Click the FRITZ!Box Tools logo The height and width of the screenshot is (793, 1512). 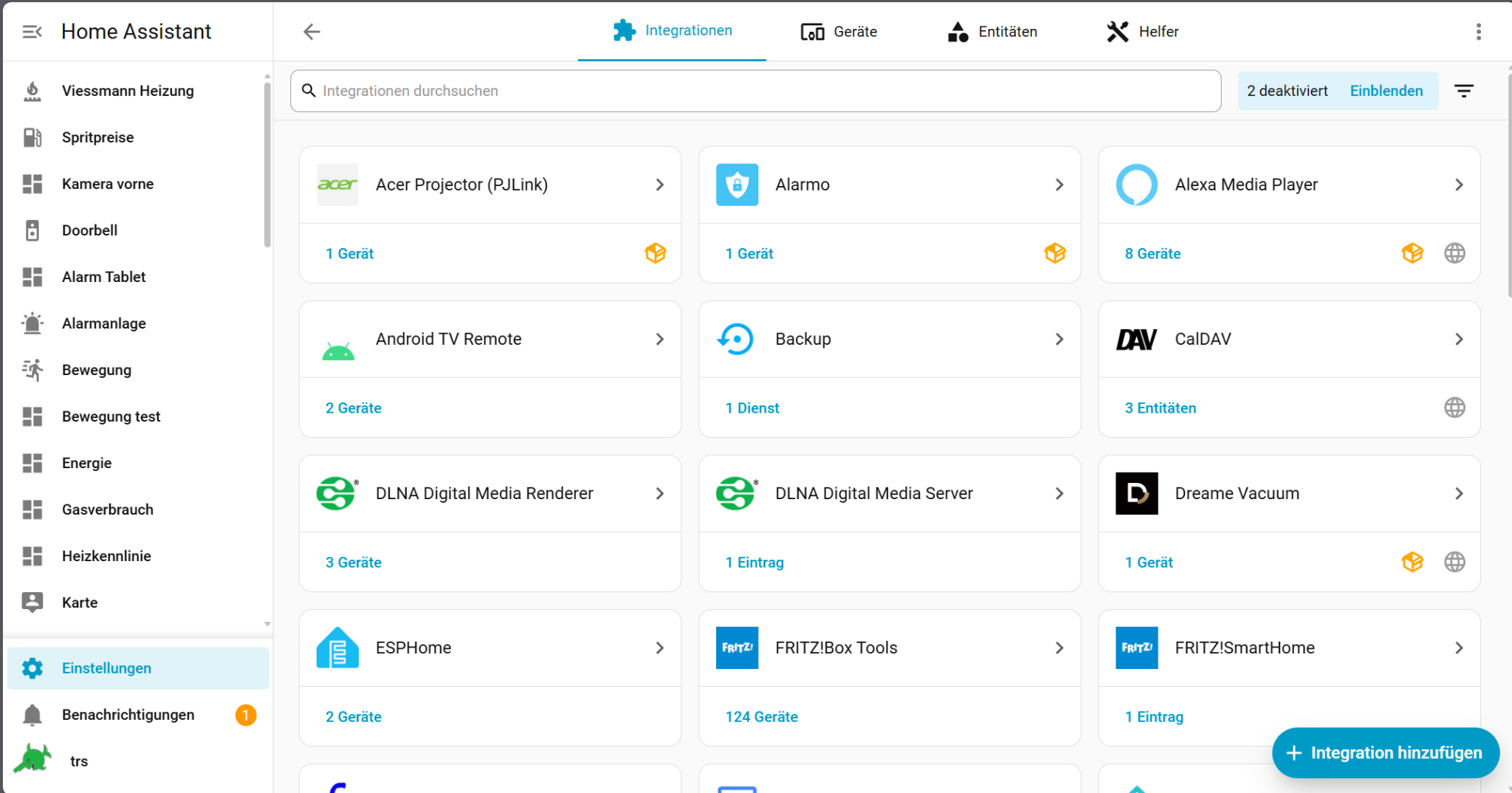(x=737, y=648)
